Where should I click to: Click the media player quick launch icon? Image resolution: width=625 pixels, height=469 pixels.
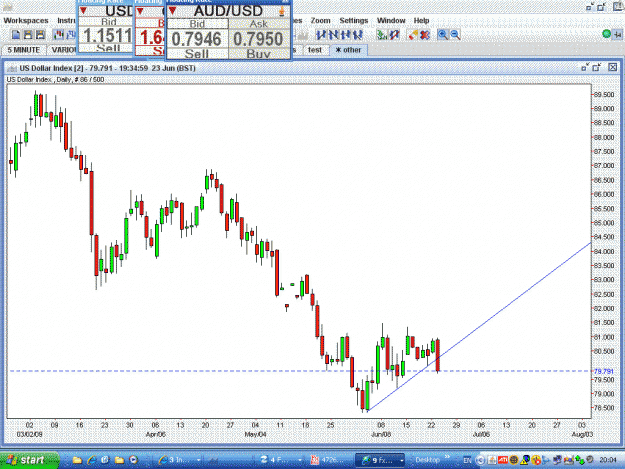point(134,460)
